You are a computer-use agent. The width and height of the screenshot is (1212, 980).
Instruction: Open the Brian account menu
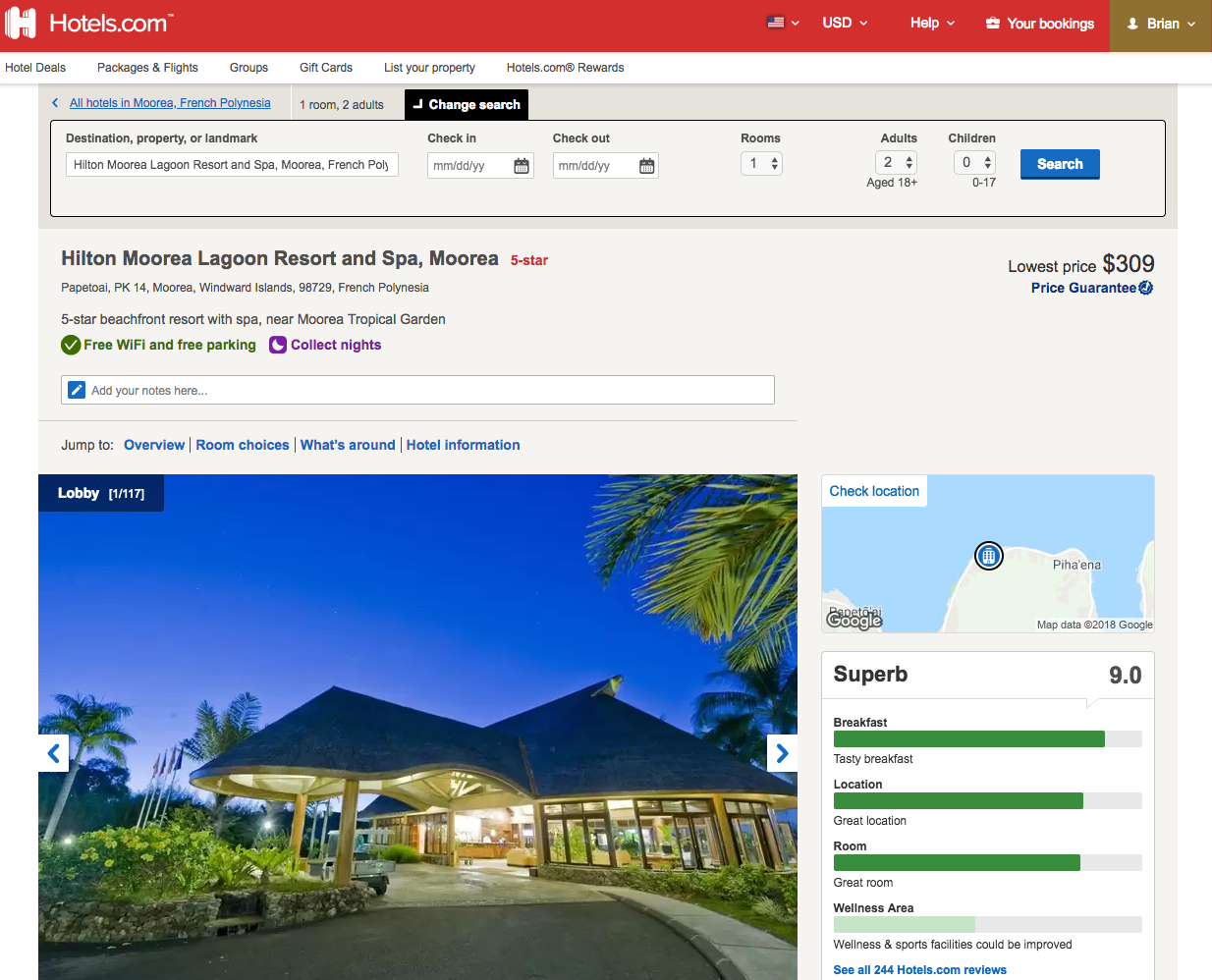[x=1161, y=24]
